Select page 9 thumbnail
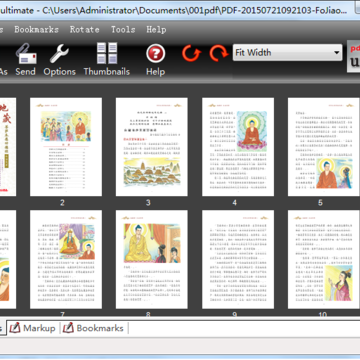This screenshot has height=360, width=360. (238, 259)
